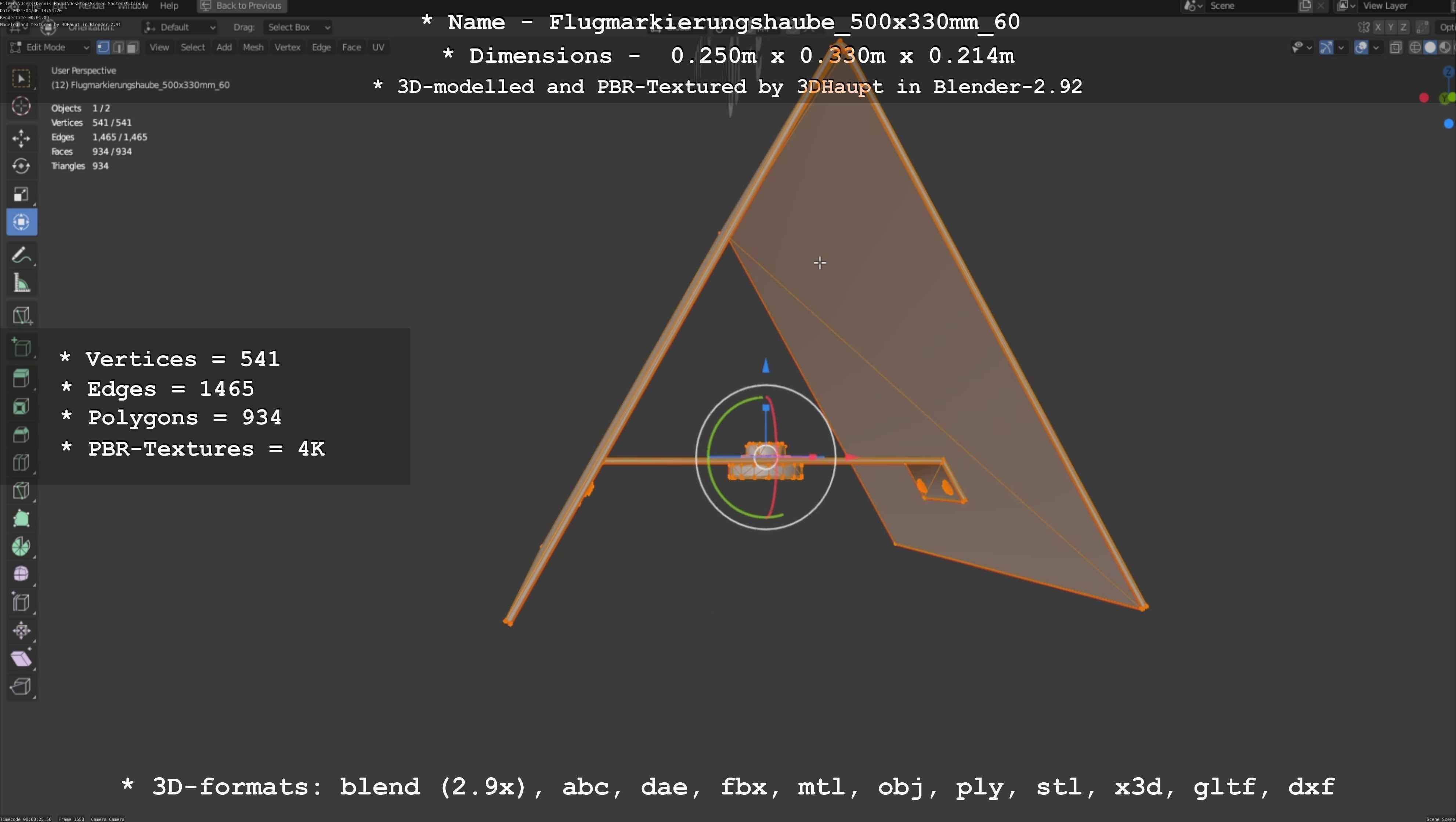
Task: Select the Edge Slide tool
Action: tap(21, 603)
